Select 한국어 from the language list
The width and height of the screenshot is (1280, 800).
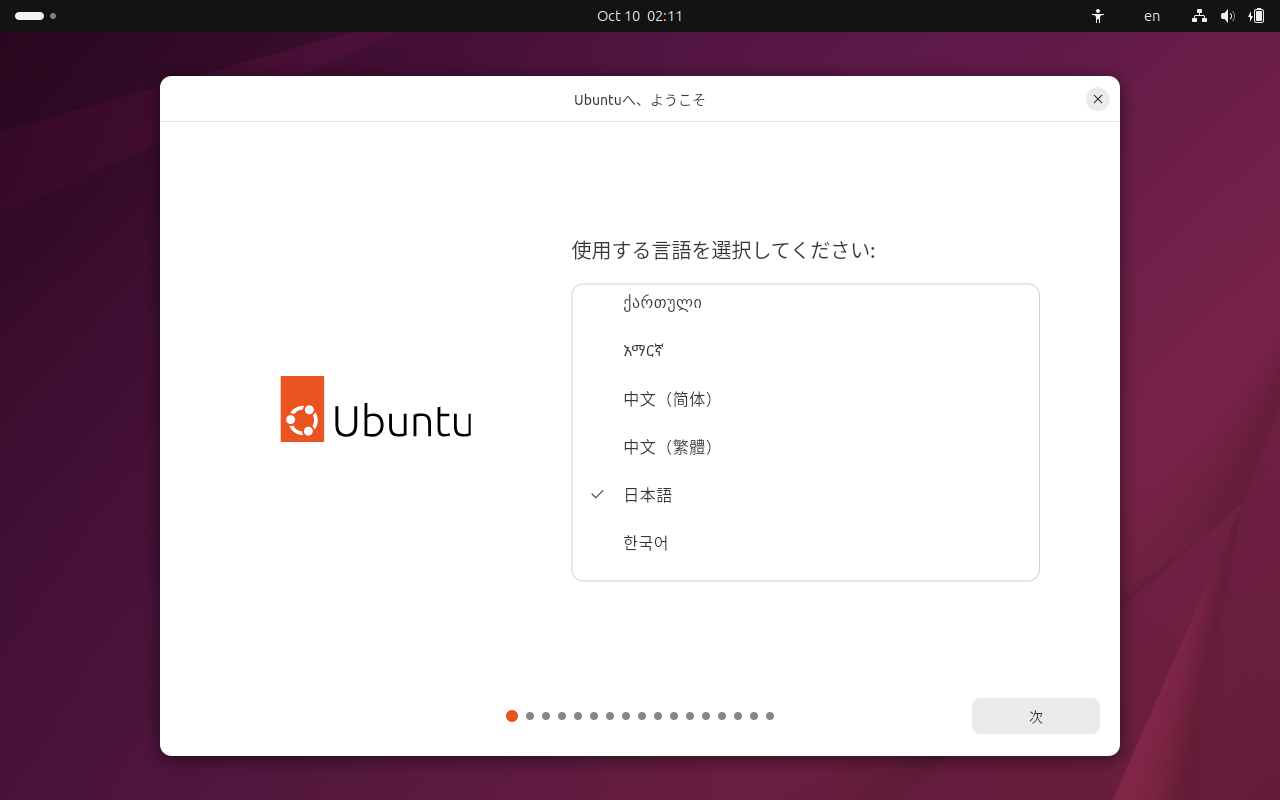[645, 543]
